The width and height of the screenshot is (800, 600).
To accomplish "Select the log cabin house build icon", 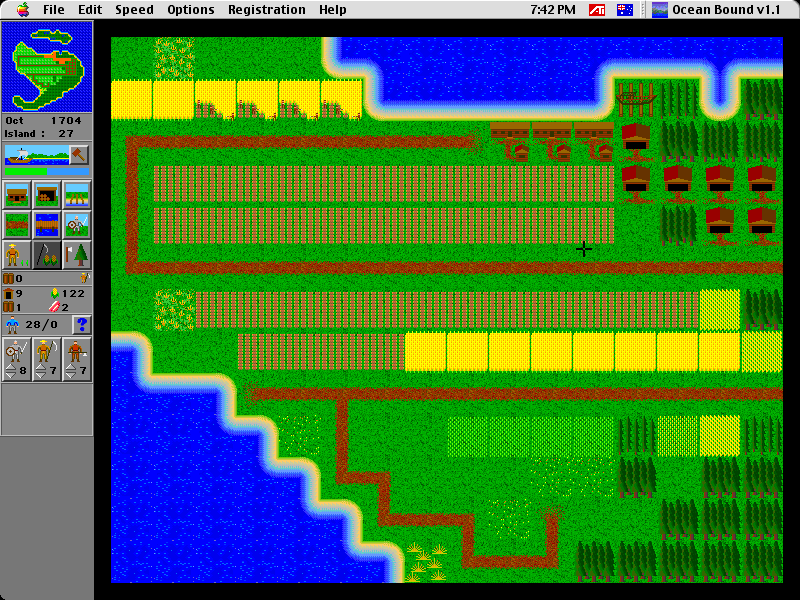I will tap(17, 194).
